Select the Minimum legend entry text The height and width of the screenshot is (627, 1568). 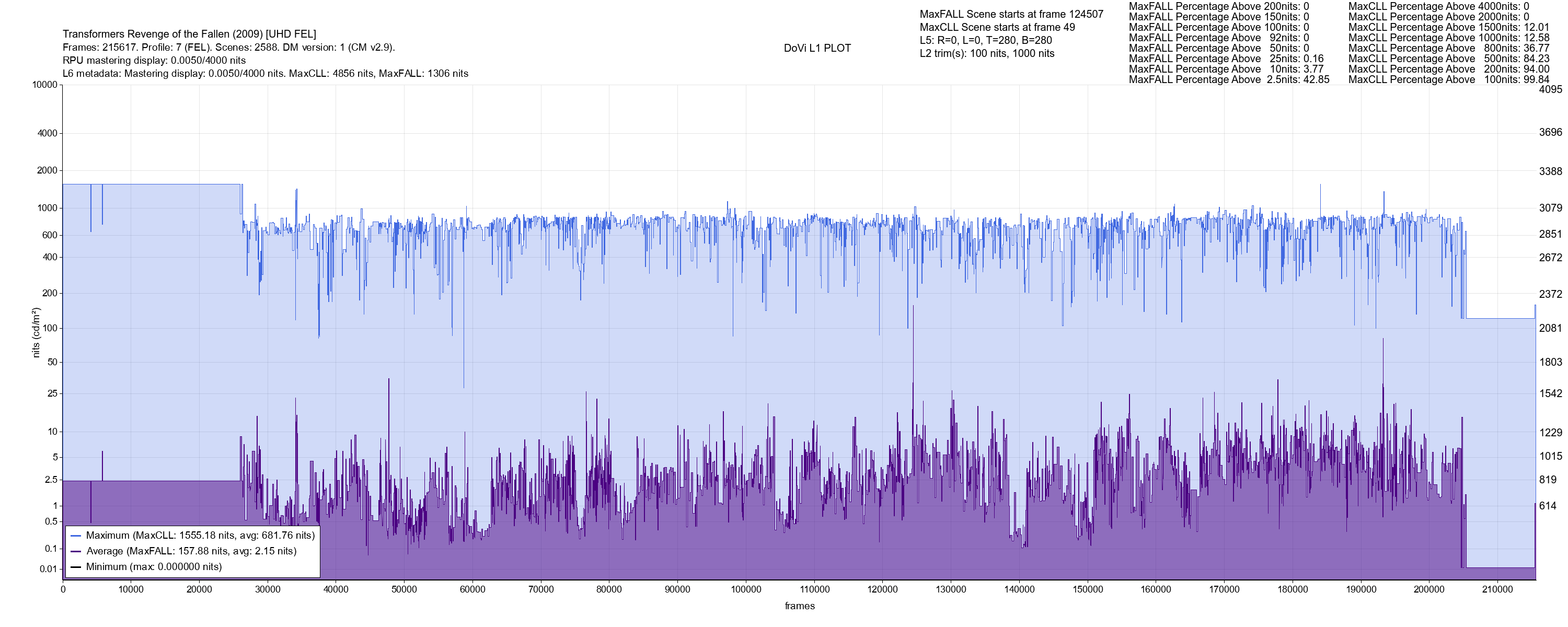153,567
